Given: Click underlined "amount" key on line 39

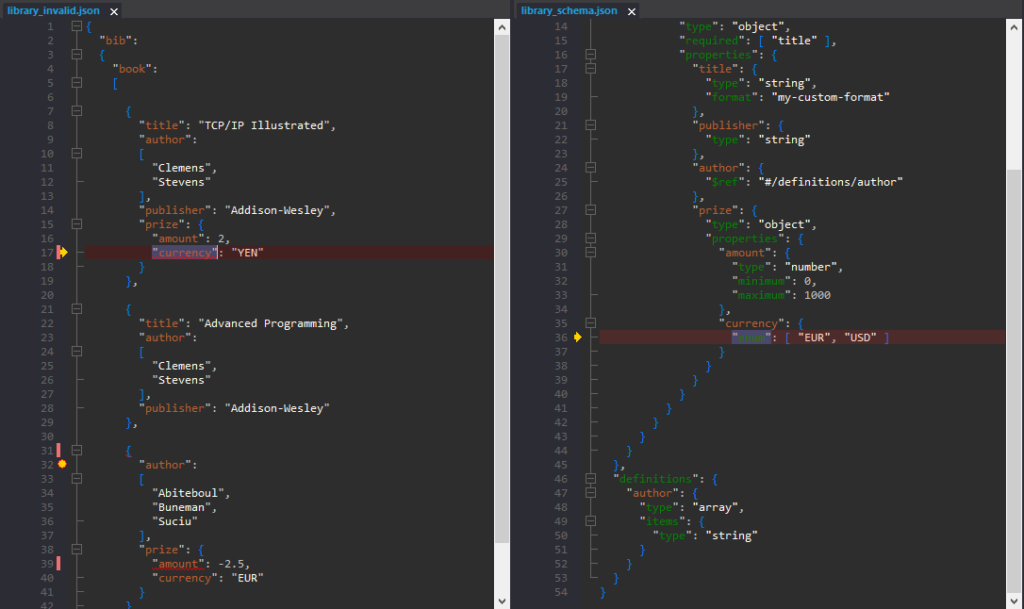Looking at the screenshot, I should click(x=178, y=564).
